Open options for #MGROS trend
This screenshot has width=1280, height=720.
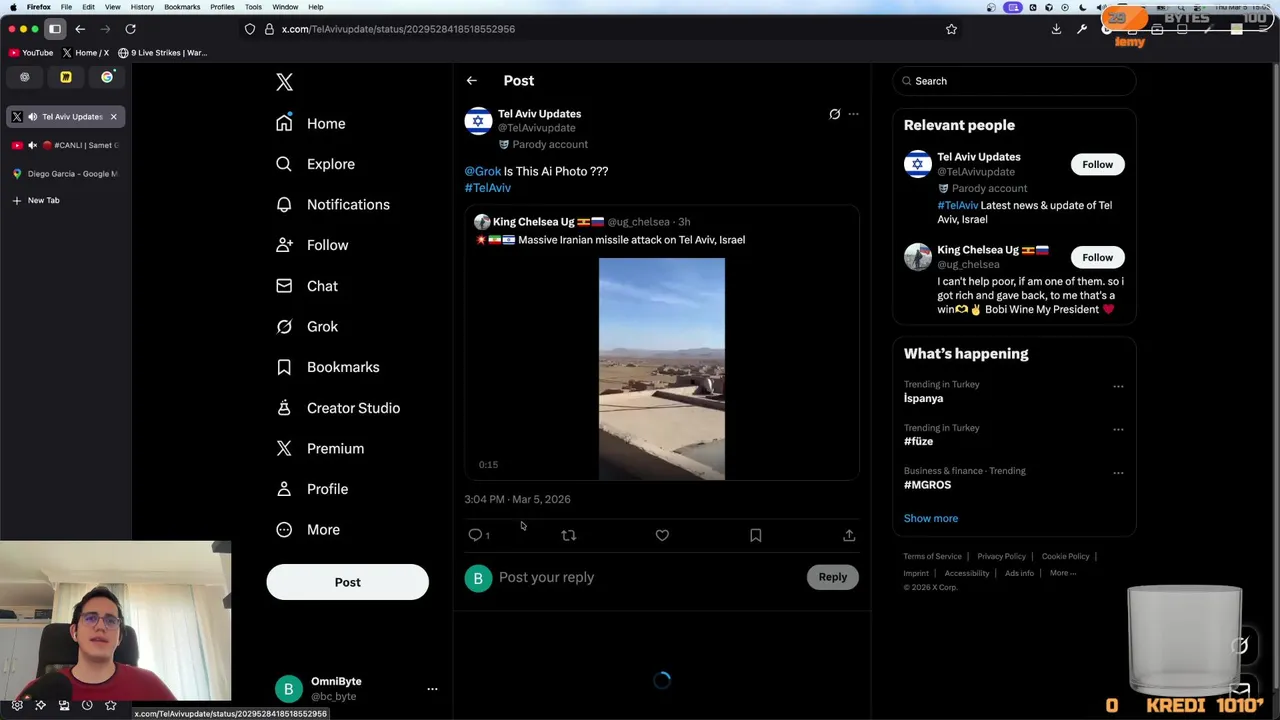point(1118,473)
